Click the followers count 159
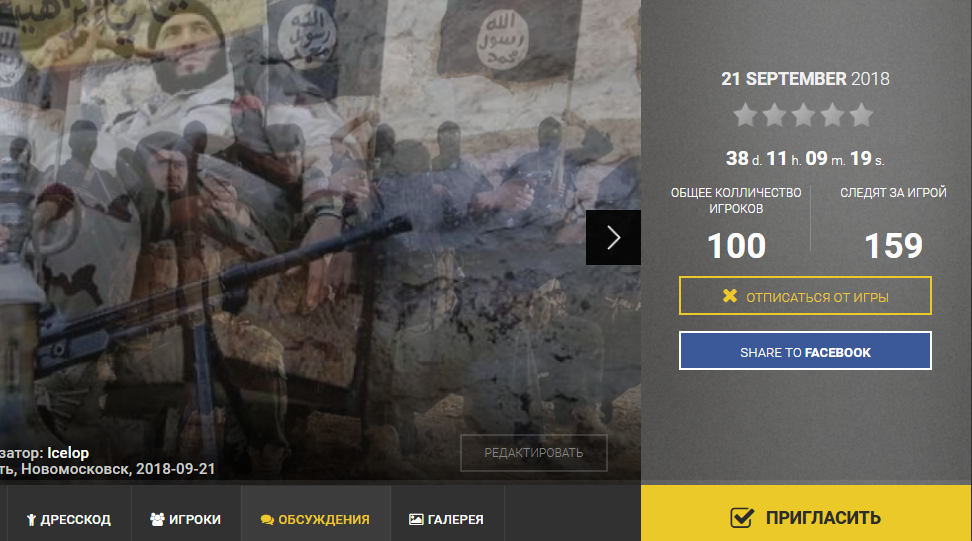972x541 pixels. (x=893, y=246)
